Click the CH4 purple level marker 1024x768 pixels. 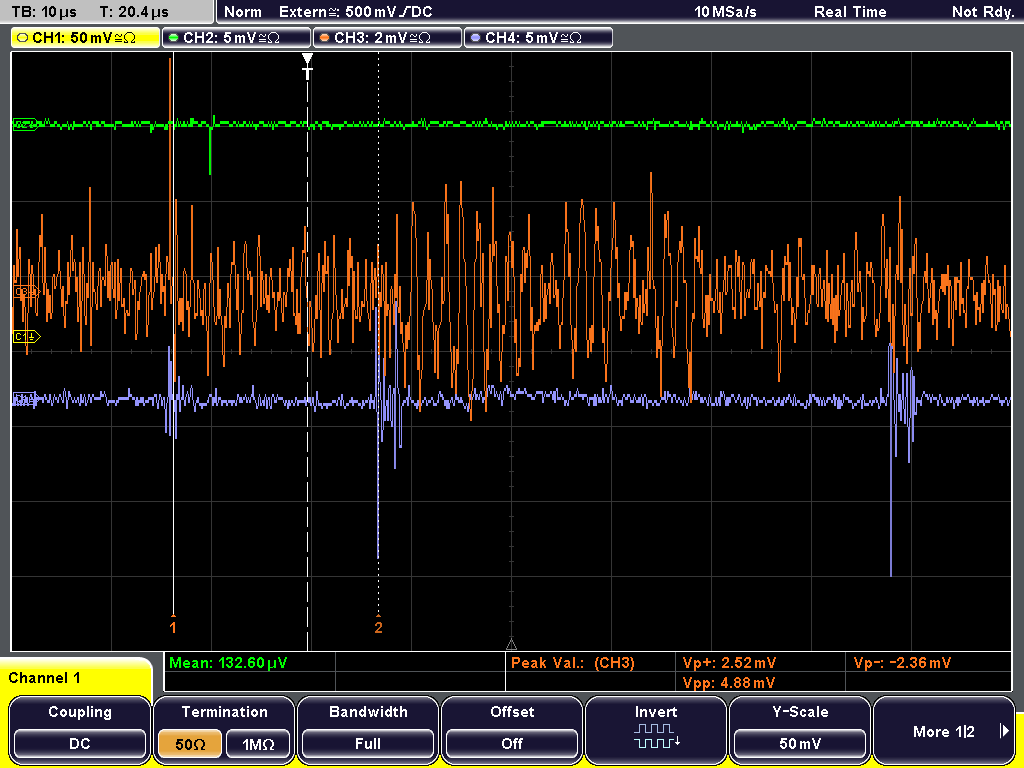click(25, 400)
